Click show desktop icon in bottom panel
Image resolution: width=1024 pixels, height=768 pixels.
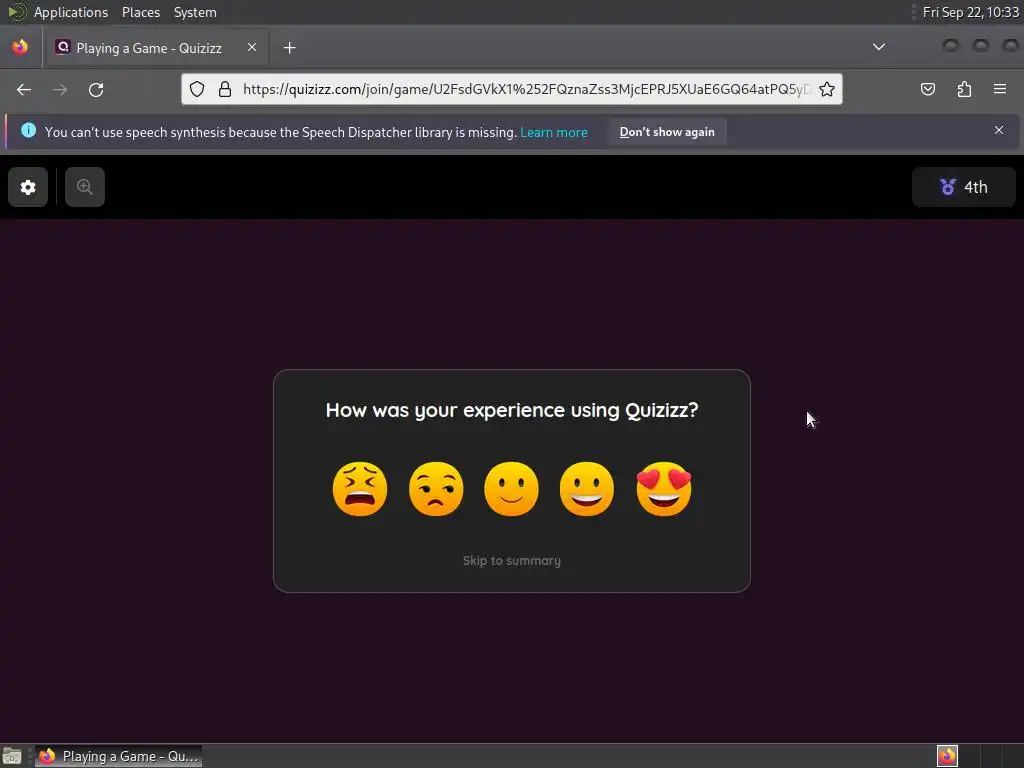point(12,756)
